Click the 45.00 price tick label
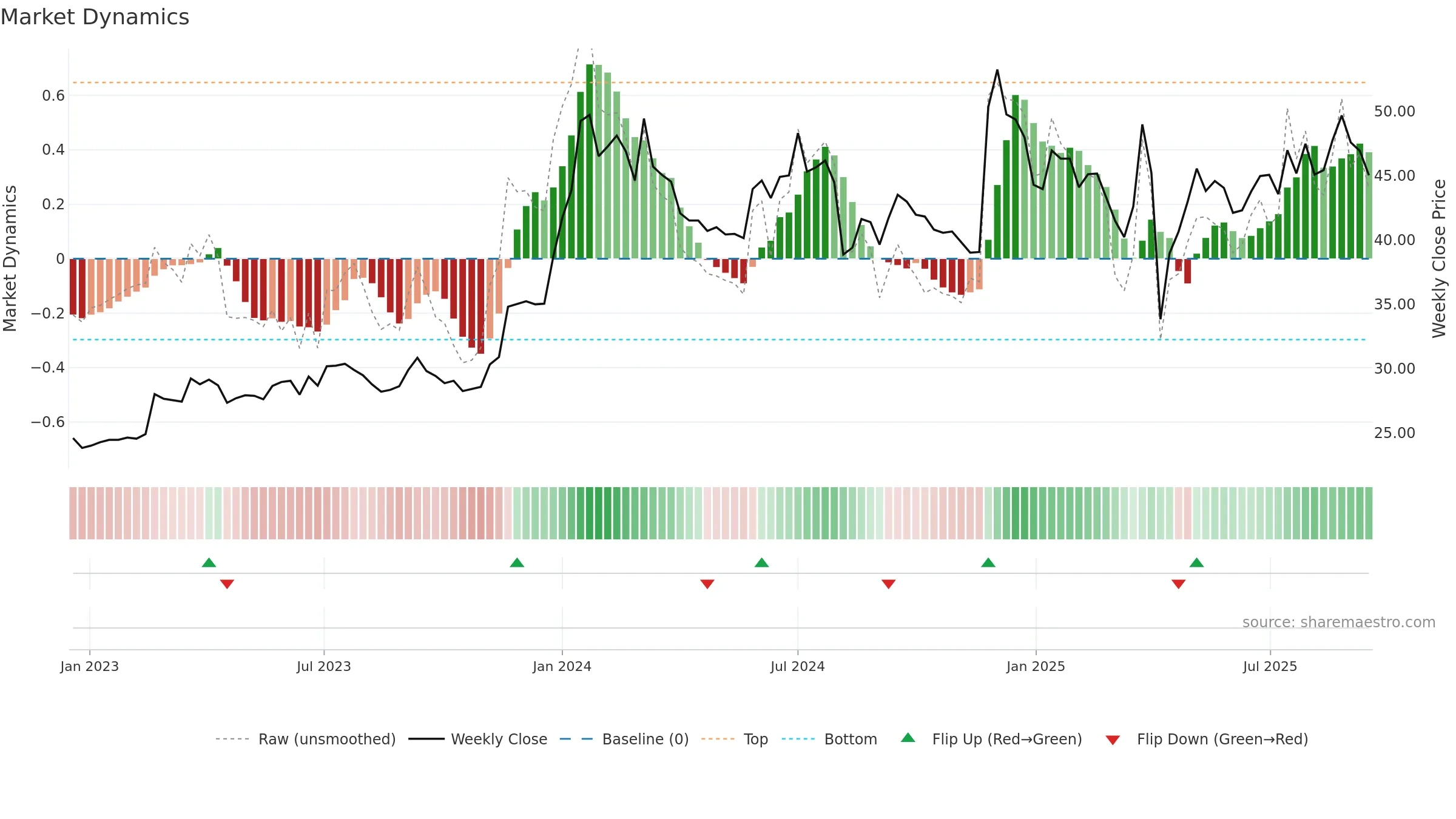This screenshot has width=1456, height=819. coord(1394,176)
